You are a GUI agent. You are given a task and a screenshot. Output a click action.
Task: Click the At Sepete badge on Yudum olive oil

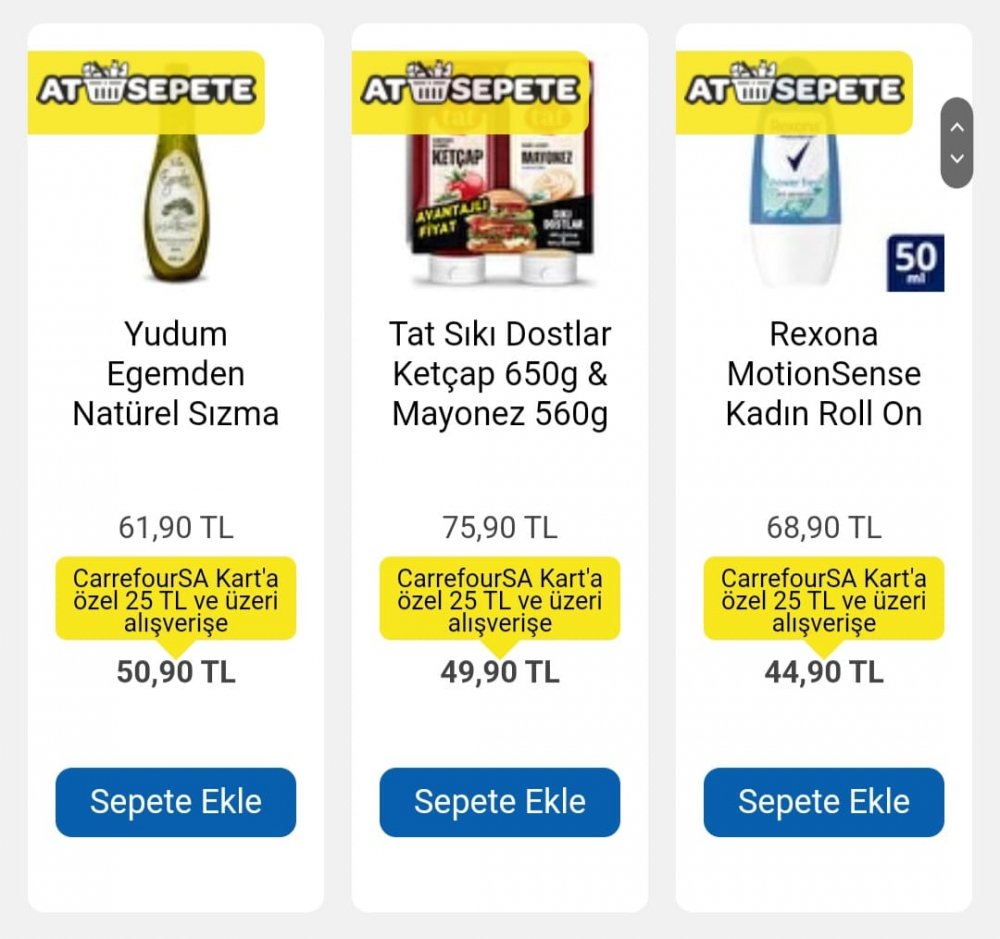[146, 92]
